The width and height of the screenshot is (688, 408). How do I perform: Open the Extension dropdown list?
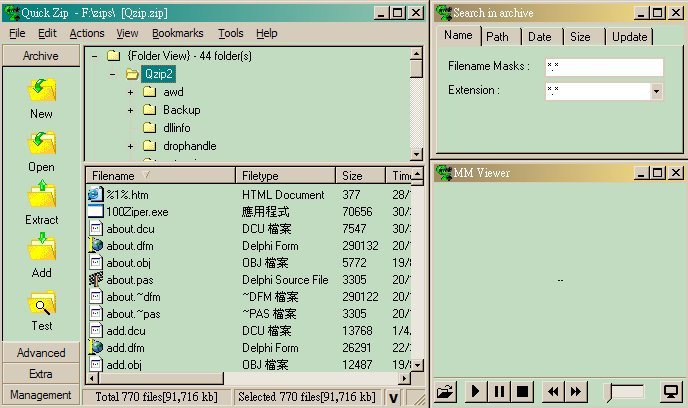(656, 91)
